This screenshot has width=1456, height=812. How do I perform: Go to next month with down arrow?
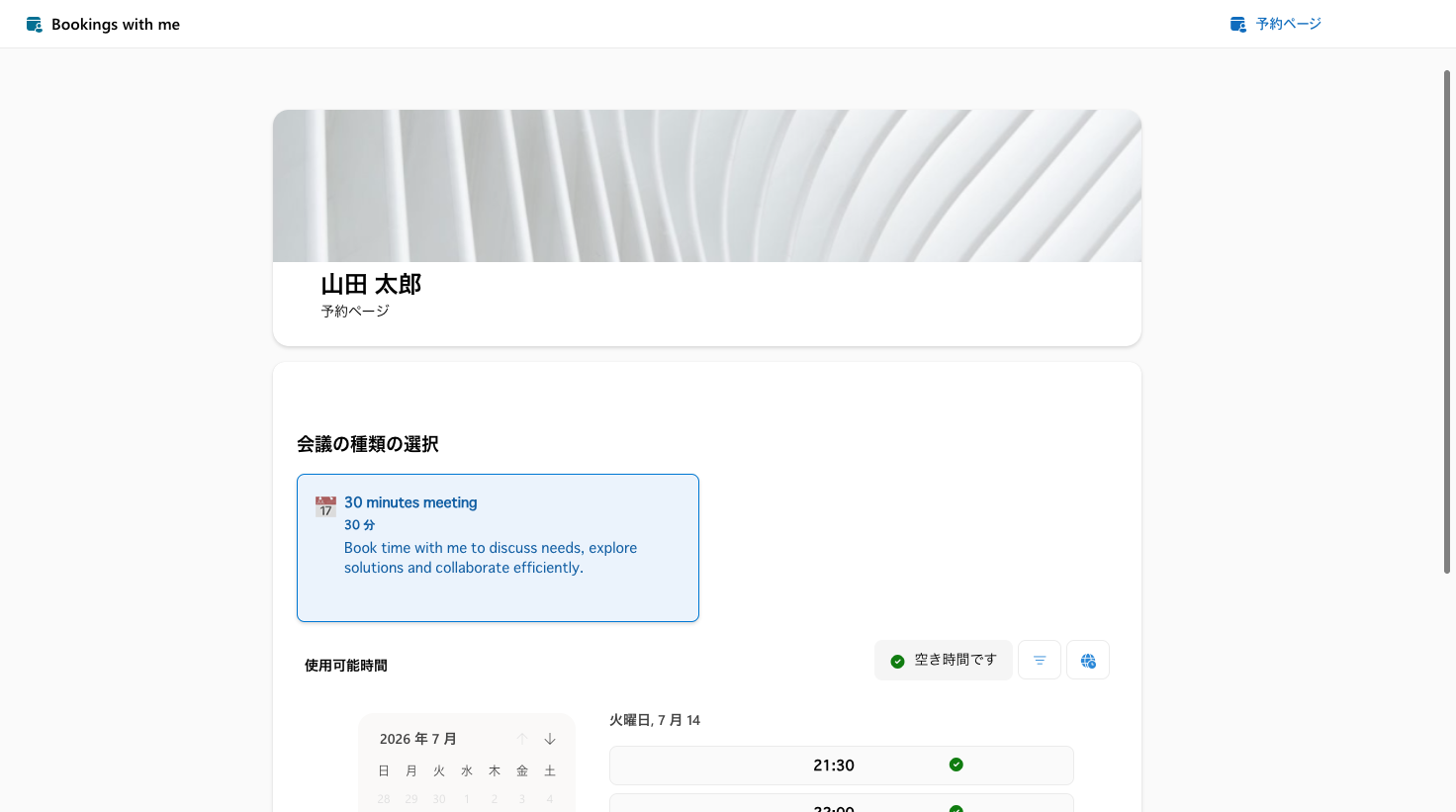coord(550,739)
